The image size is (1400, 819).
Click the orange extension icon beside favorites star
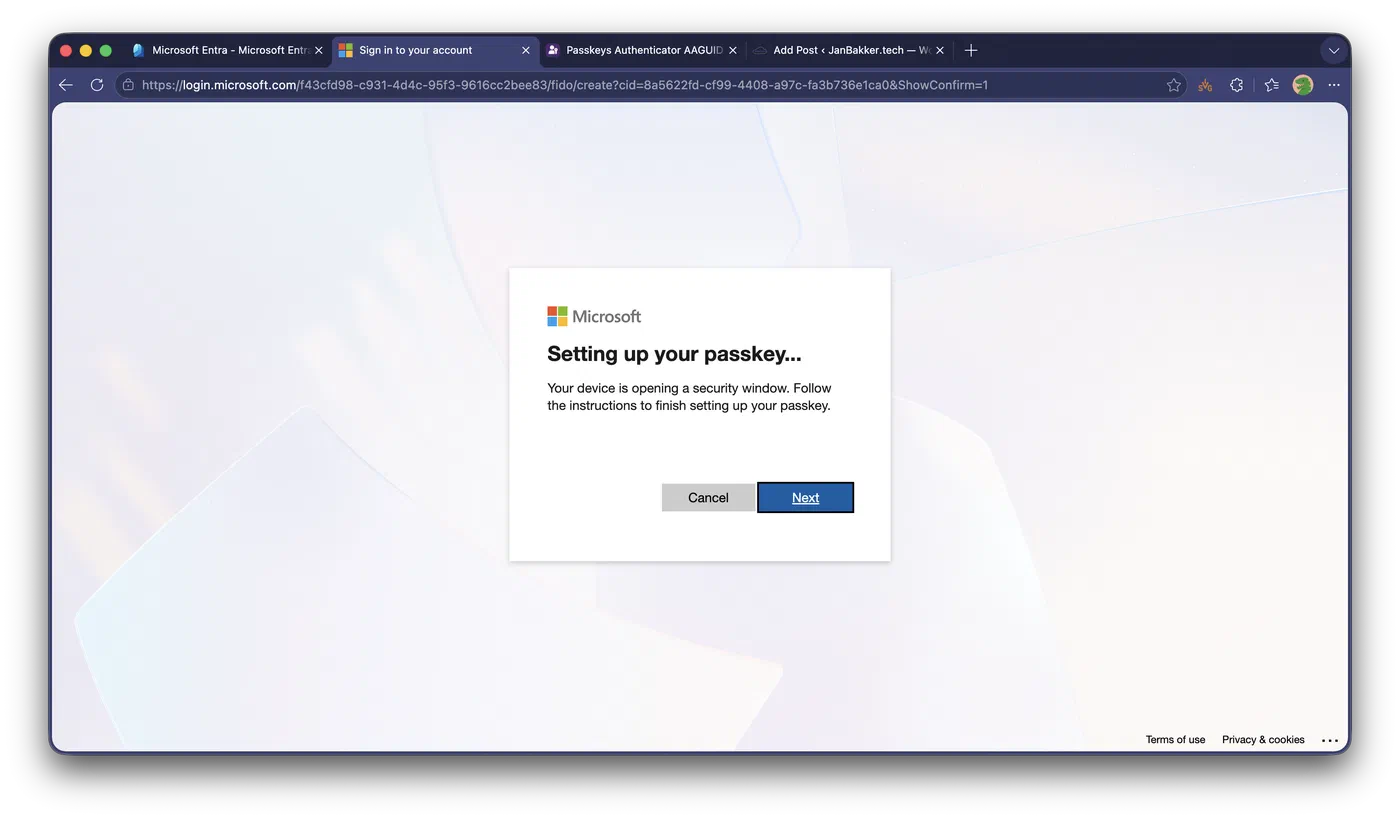(x=1206, y=85)
